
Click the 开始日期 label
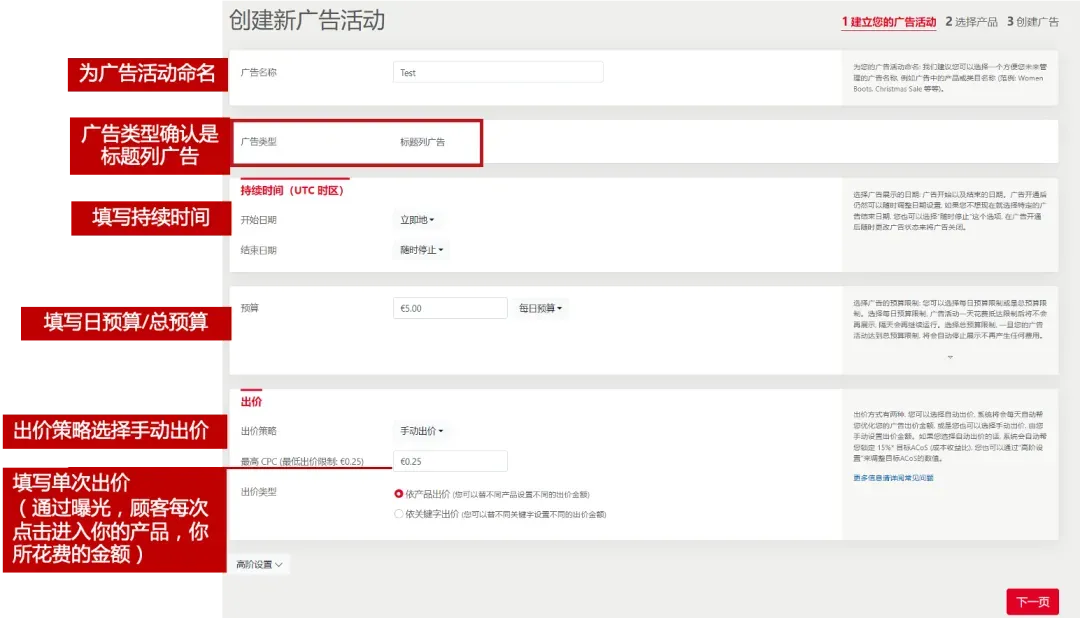pyautogui.click(x=258, y=220)
